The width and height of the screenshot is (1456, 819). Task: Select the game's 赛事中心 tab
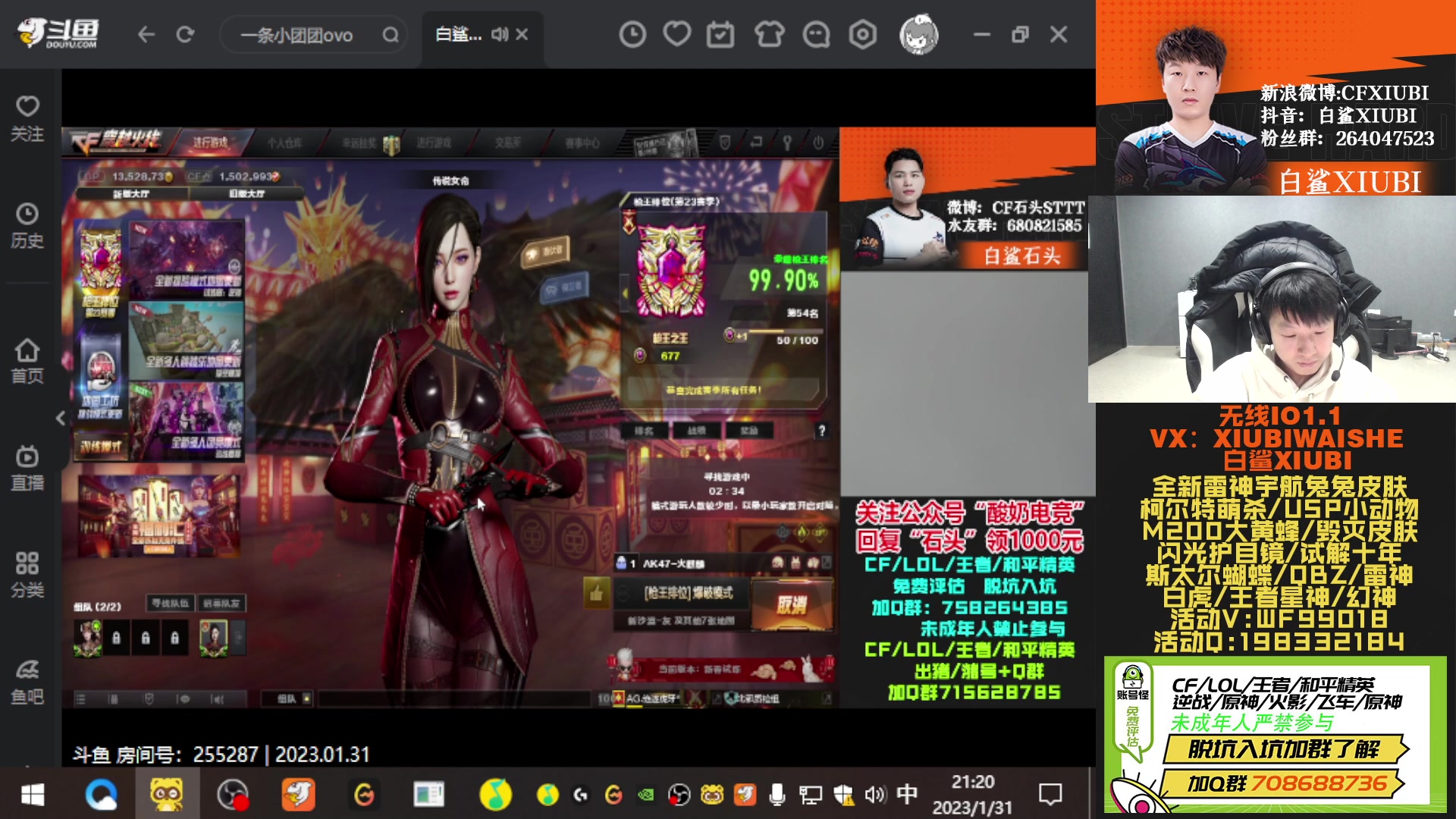(582, 143)
